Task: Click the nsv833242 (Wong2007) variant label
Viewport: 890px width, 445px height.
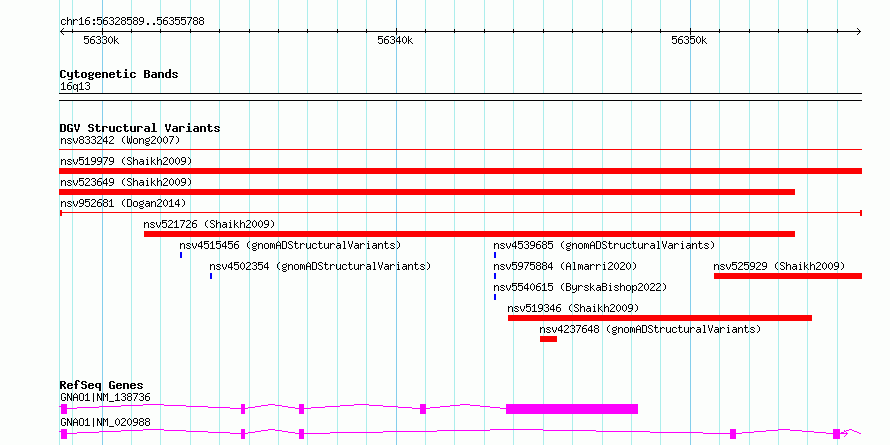Action: click(x=120, y=140)
